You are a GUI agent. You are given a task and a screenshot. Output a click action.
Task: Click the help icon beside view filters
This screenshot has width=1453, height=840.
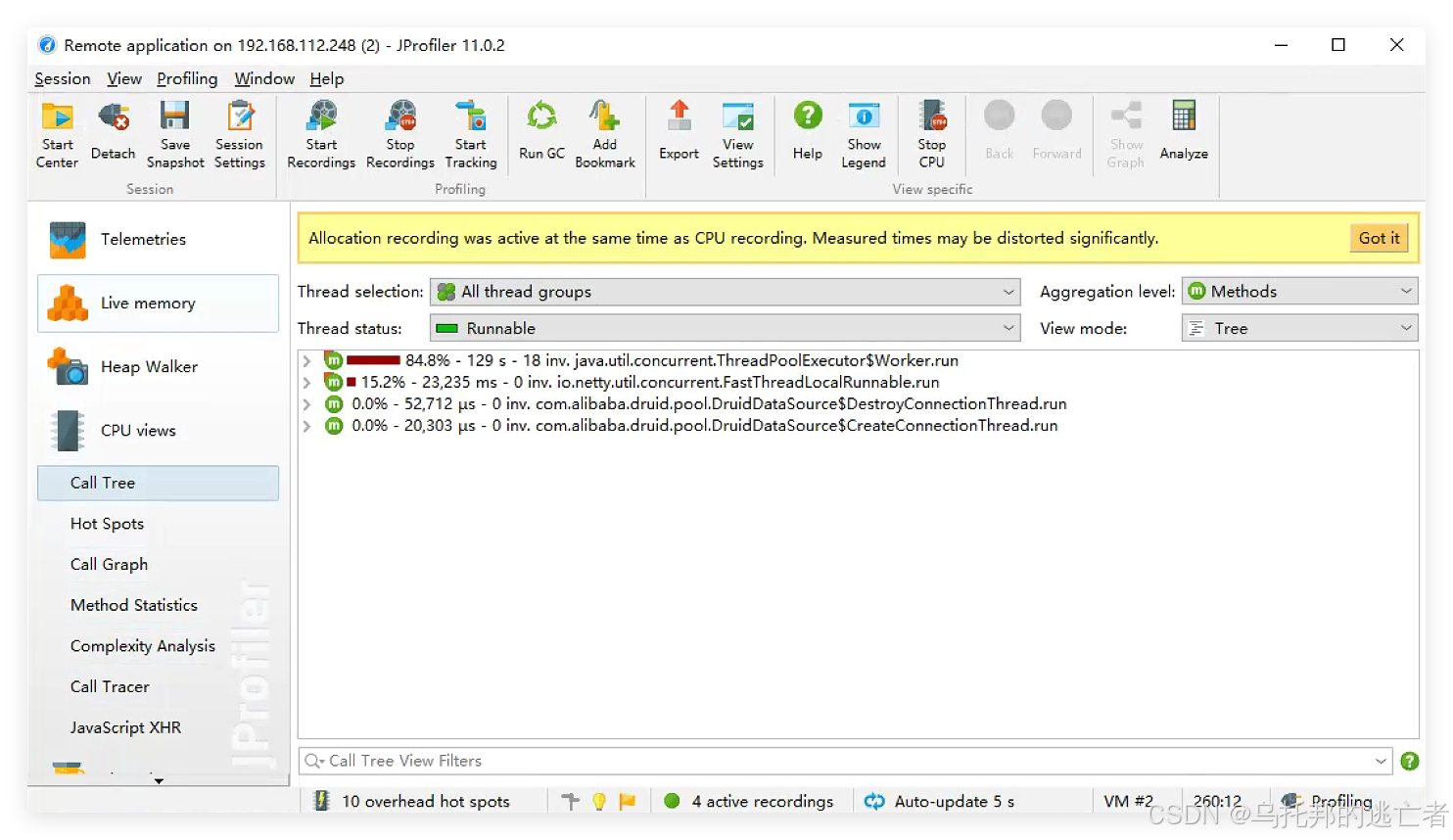click(1410, 761)
